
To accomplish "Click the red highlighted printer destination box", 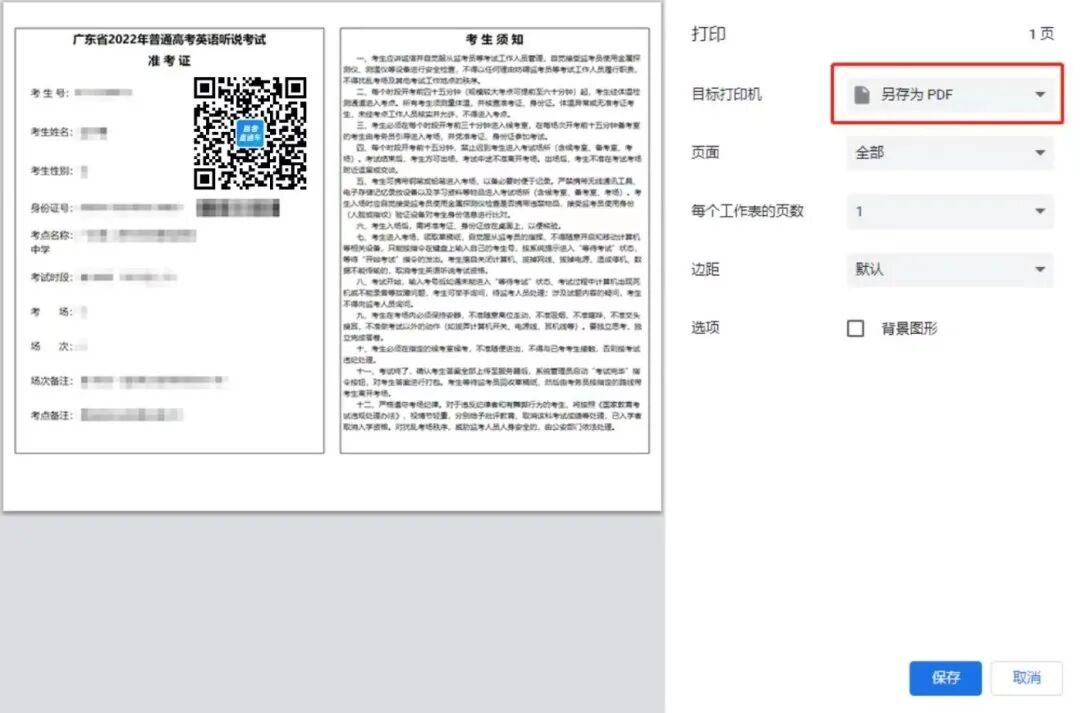I will pyautogui.click(x=948, y=93).
